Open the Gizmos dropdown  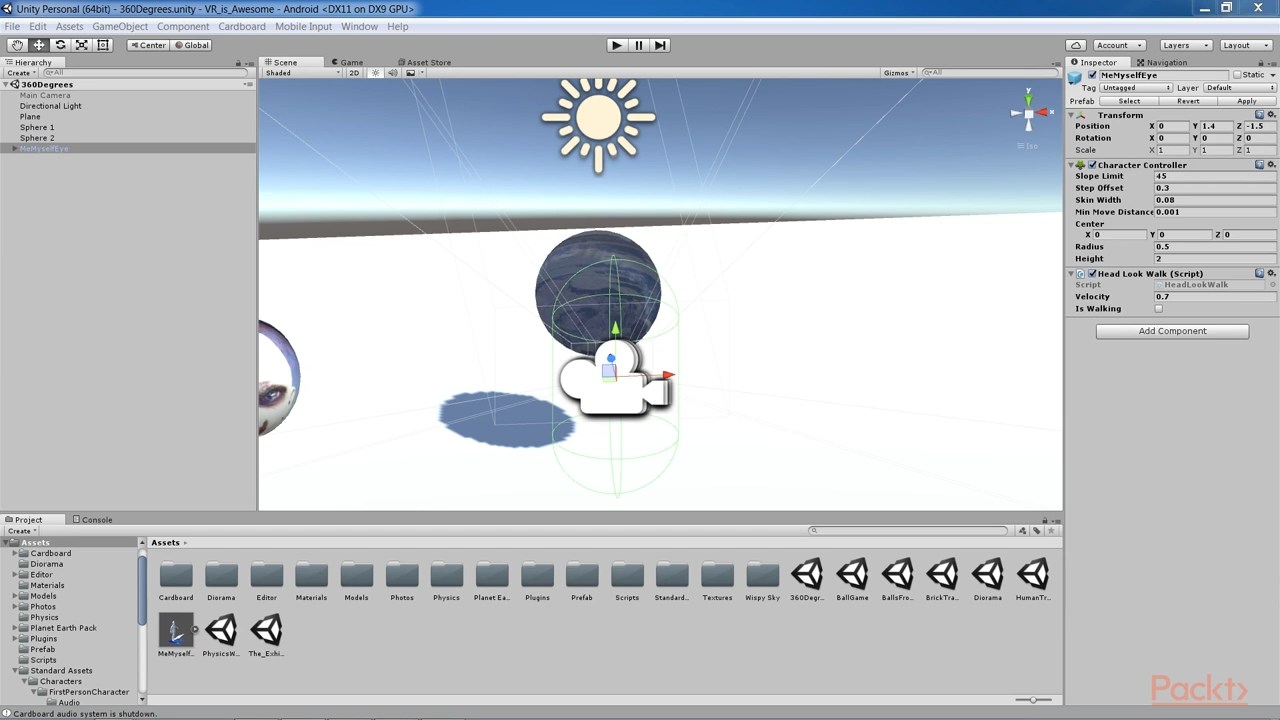pos(898,73)
